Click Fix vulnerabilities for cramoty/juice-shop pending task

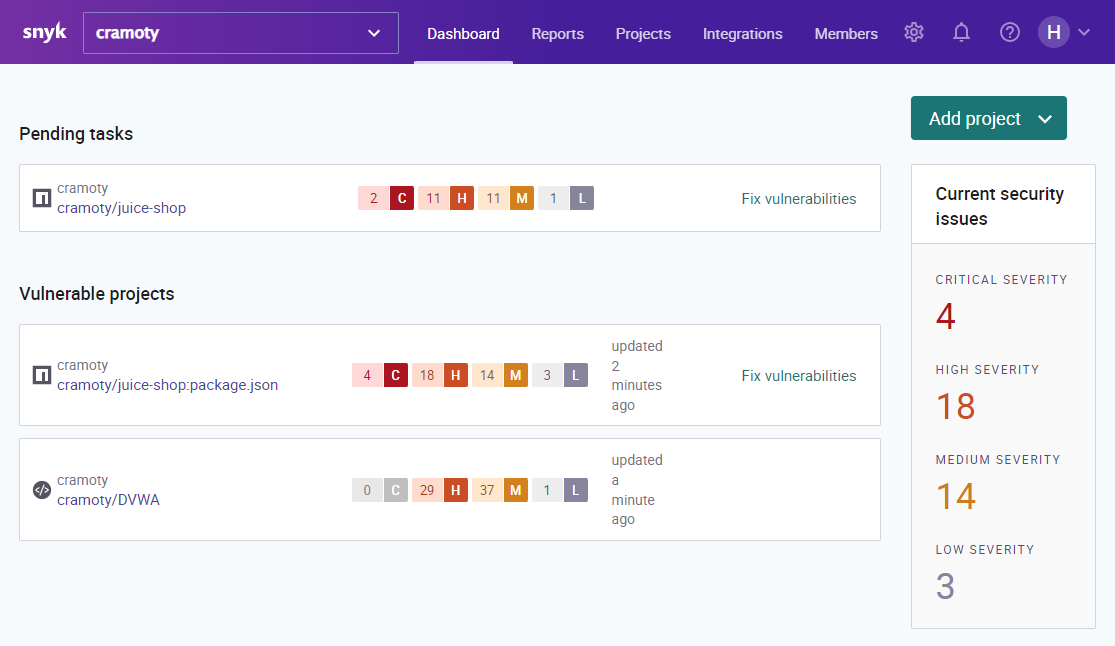click(799, 198)
